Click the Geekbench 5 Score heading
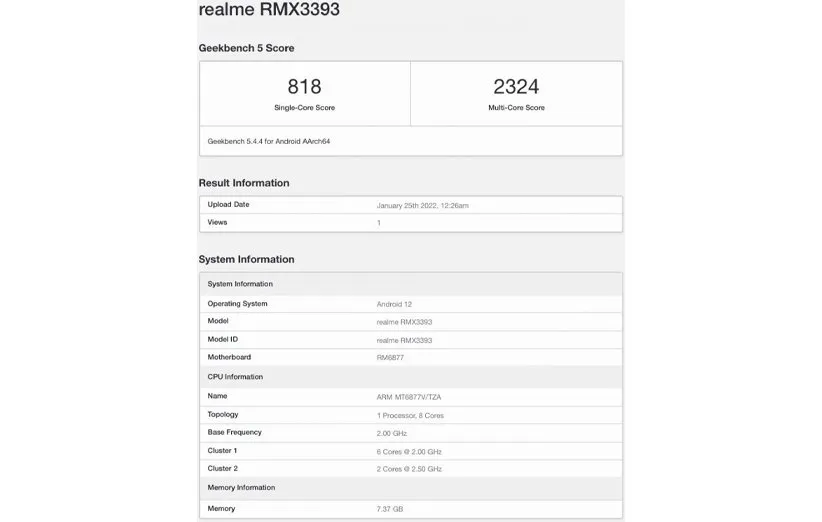Image resolution: width=822 pixels, height=522 pixels. tap(246, 48)
